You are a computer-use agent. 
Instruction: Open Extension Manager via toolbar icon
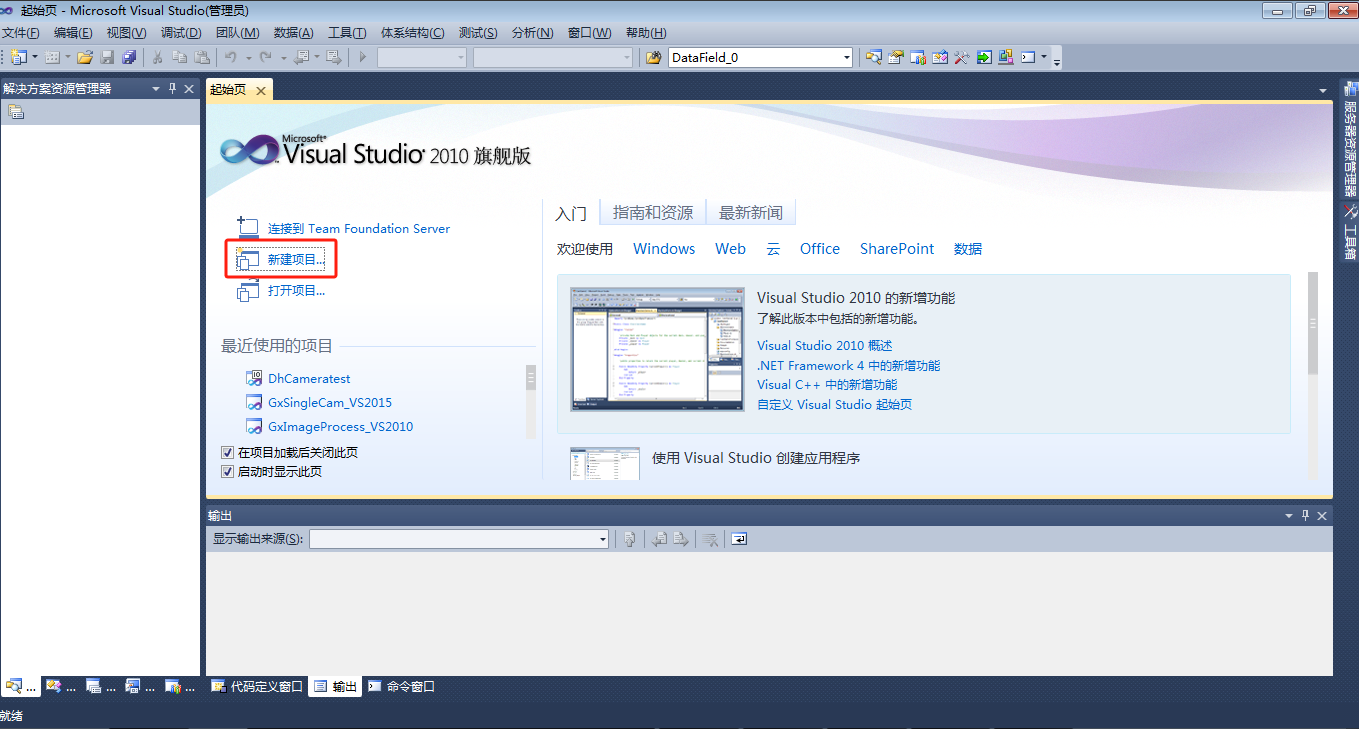[1006, 57]
